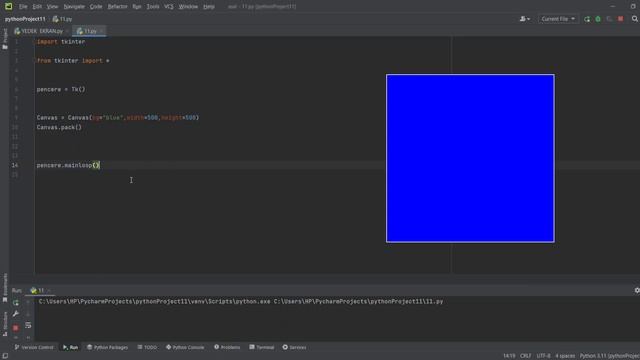Image resolution: width=640 pixels, height=360 pixels.
Task: Select 11.py in the breadcrumb bar
Action: coord(62,19)
